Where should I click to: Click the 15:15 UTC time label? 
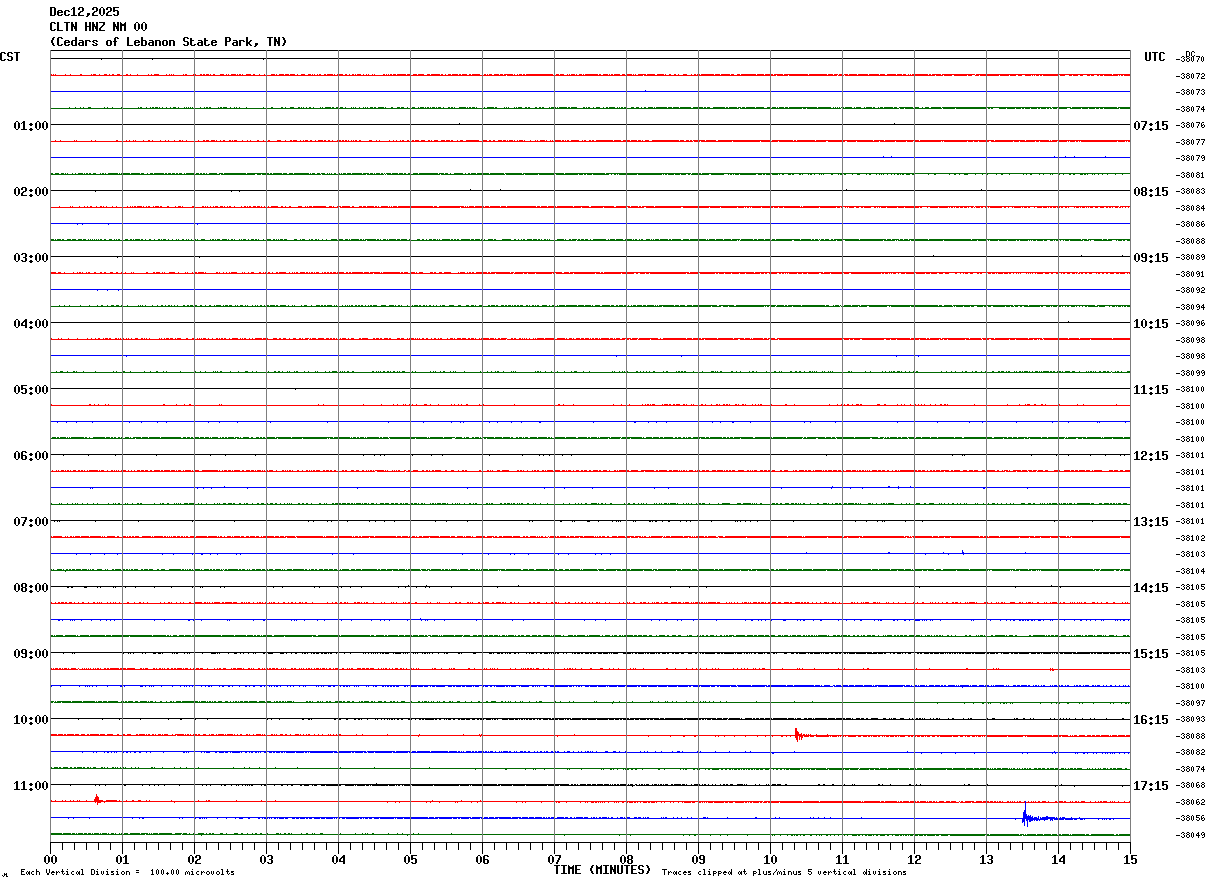click(x=1150, y=653)
